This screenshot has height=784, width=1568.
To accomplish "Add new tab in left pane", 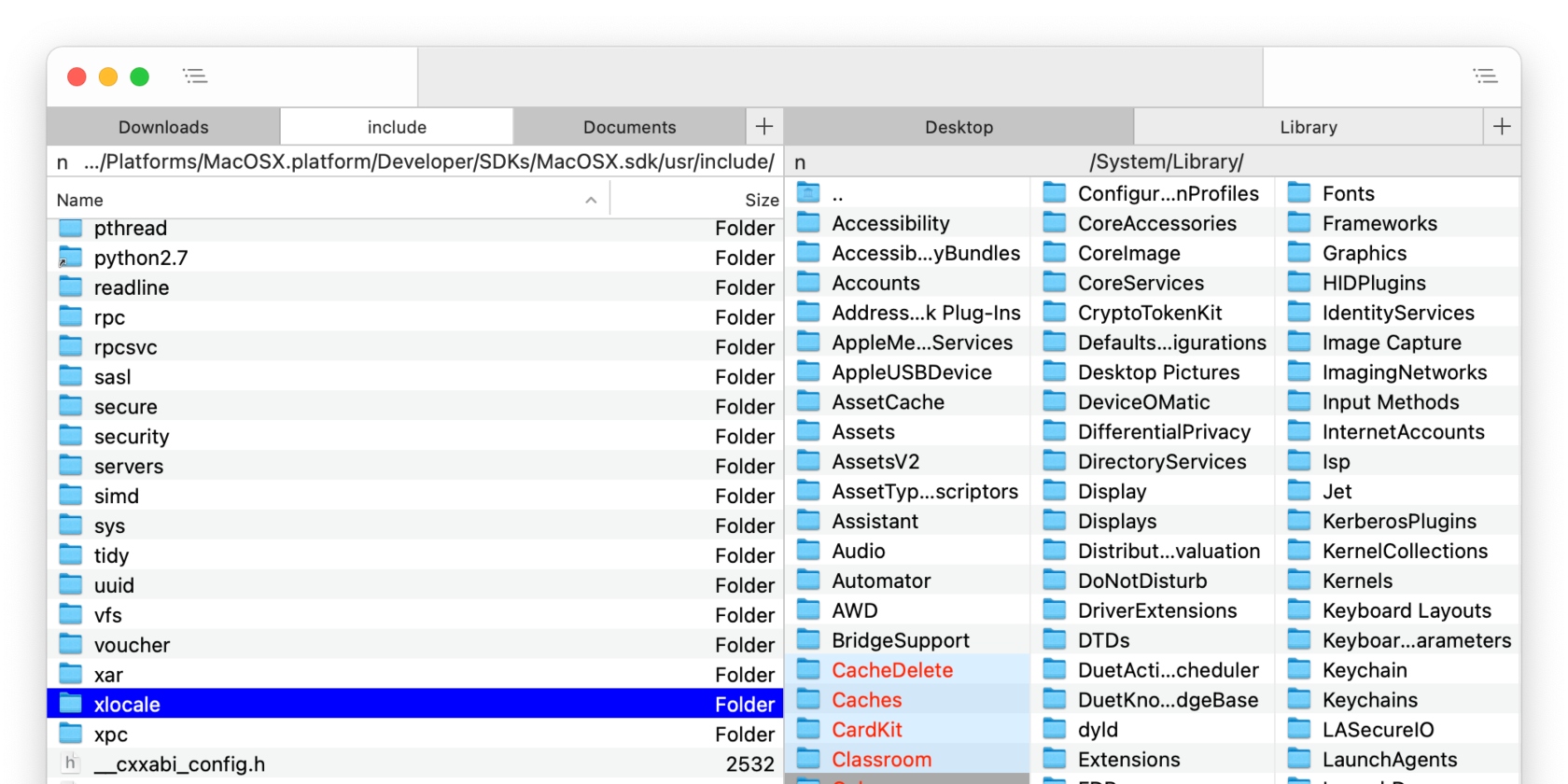I will (x=764, y=126).
